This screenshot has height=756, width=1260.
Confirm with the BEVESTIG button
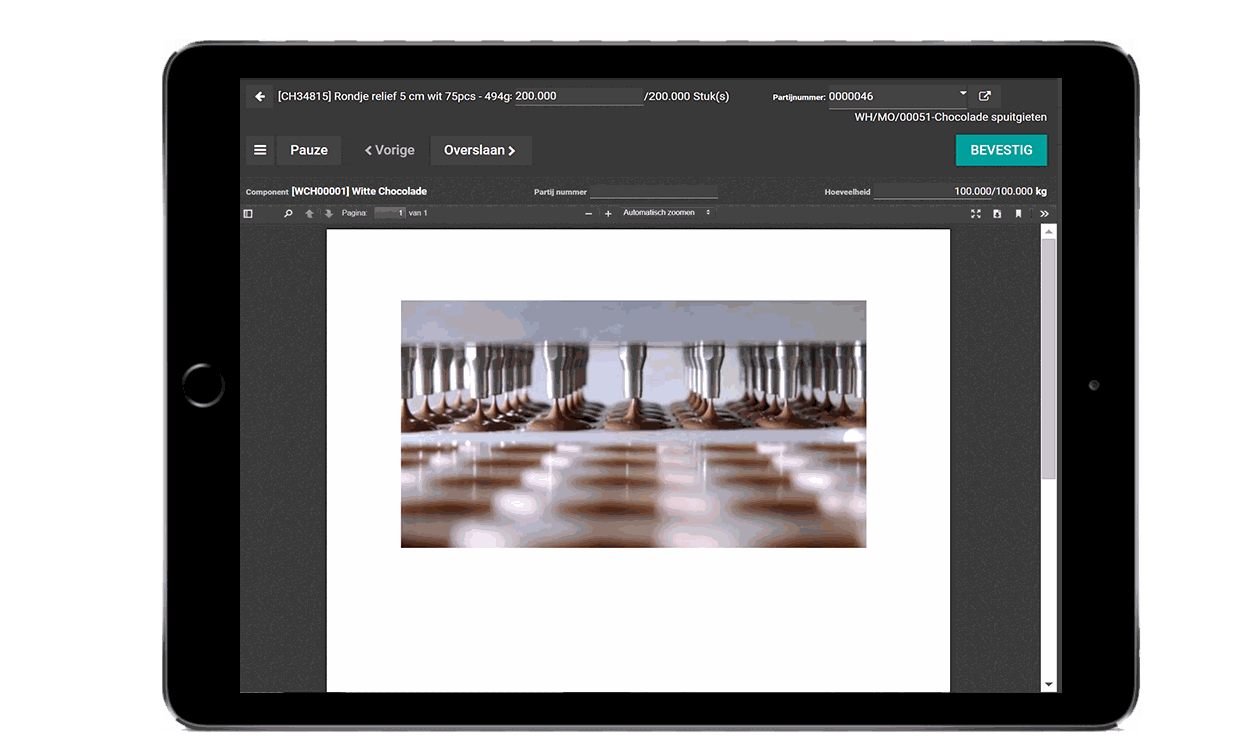click(1001, 150)
